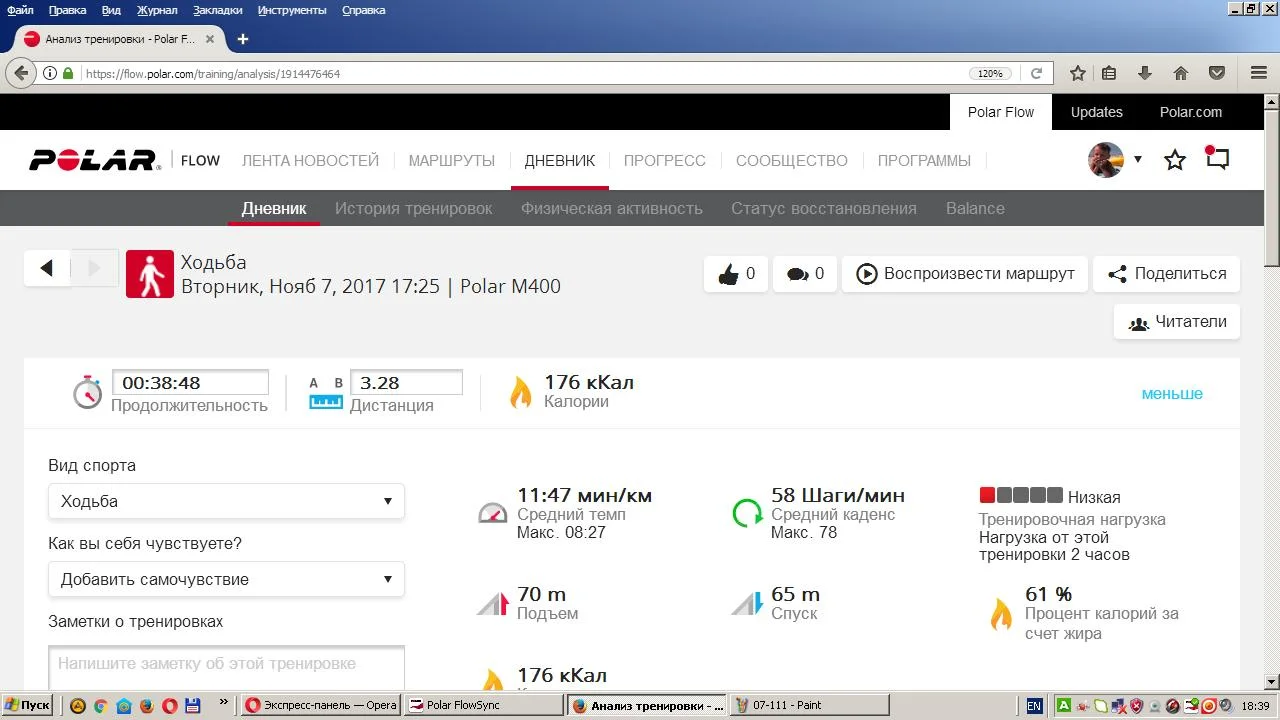The image size is (1280, 720).
Task: Click the thumbs-up like icon
Action: [x=728, y=274]
